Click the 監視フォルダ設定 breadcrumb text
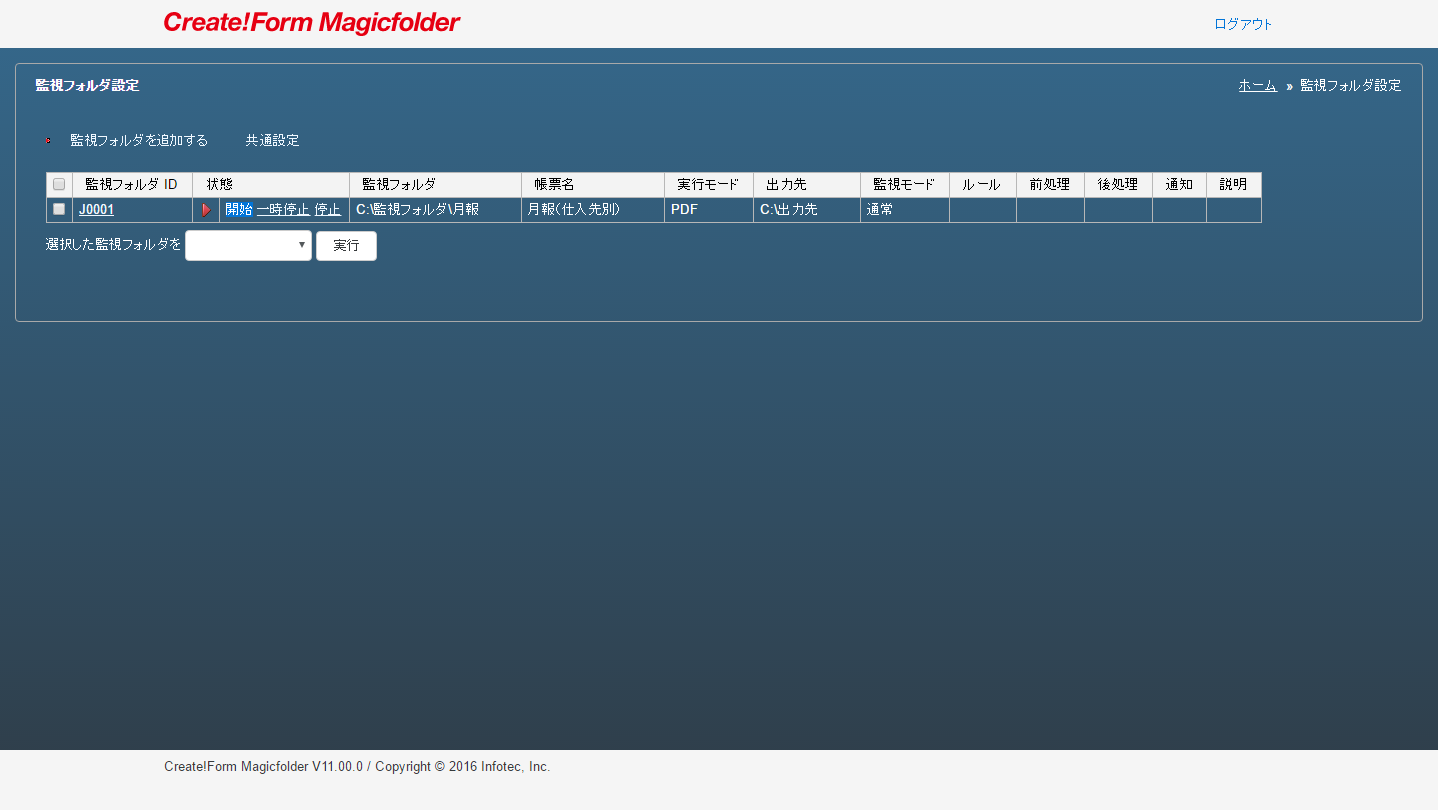 [1350, 85]
